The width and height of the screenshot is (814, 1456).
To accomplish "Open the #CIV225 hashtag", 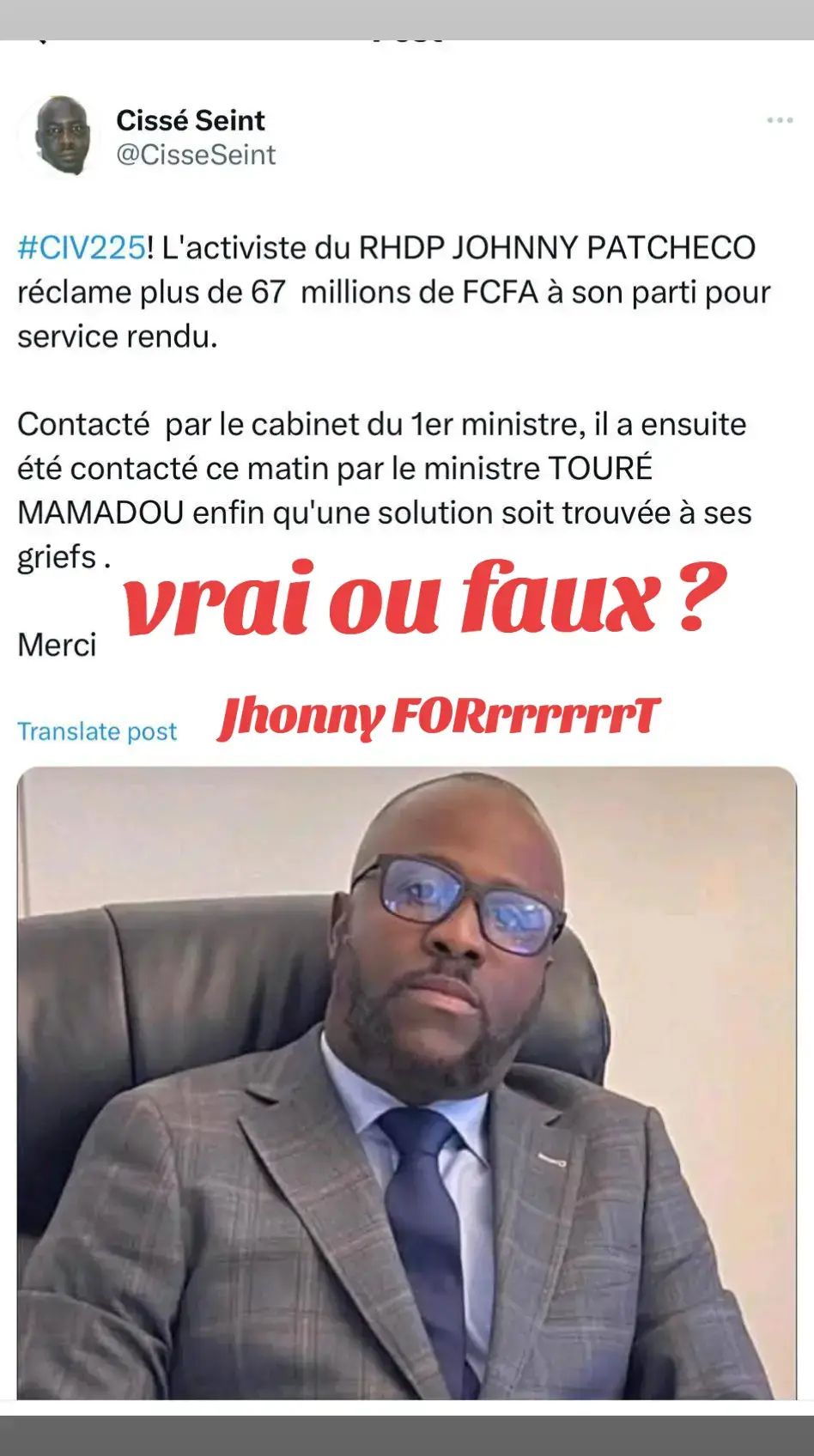I will tap(82, 248).
